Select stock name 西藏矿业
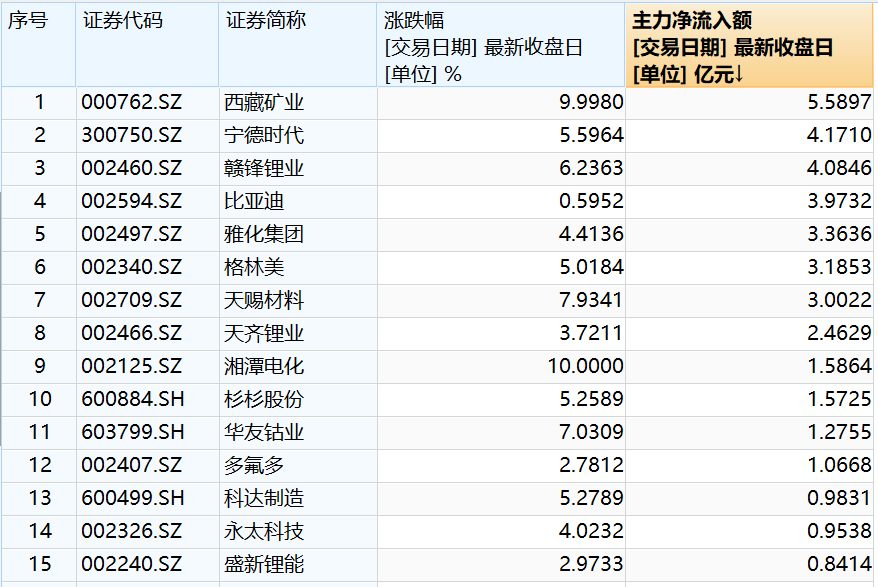The image size is (878, 587). pos(264,103)
